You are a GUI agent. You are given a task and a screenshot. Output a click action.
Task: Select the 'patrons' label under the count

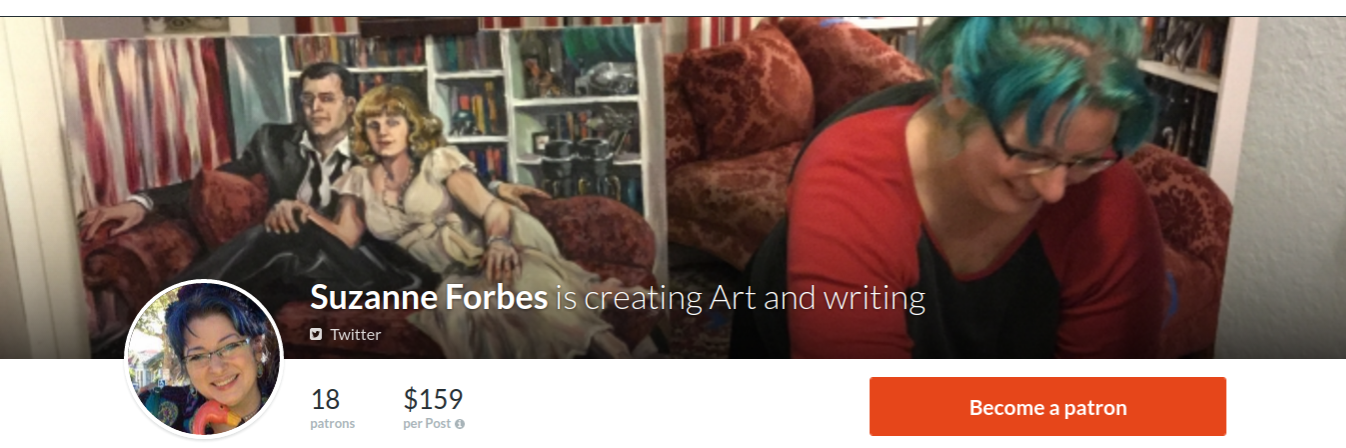(332, 424)
